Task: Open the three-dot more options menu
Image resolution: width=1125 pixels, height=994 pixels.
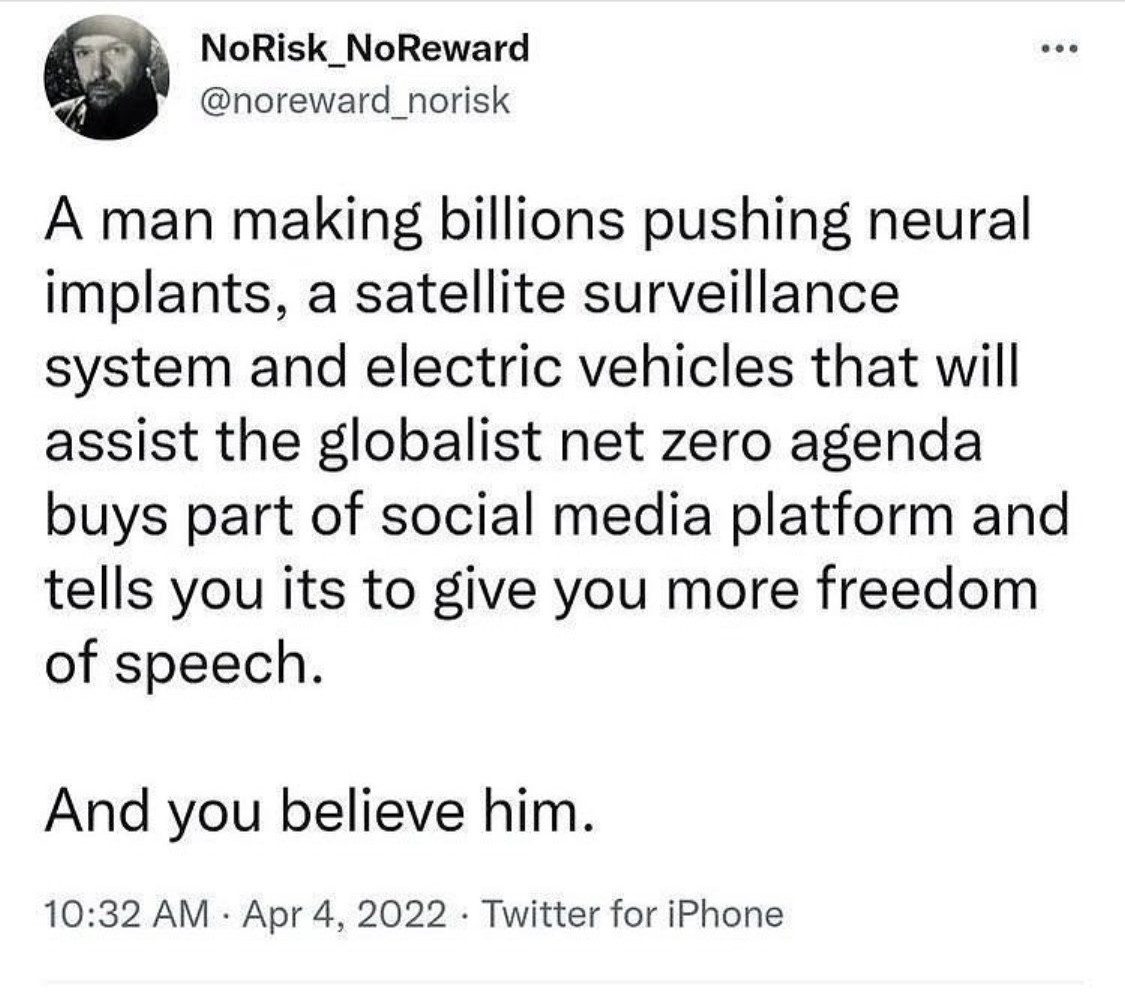Action: point(1063,49)
